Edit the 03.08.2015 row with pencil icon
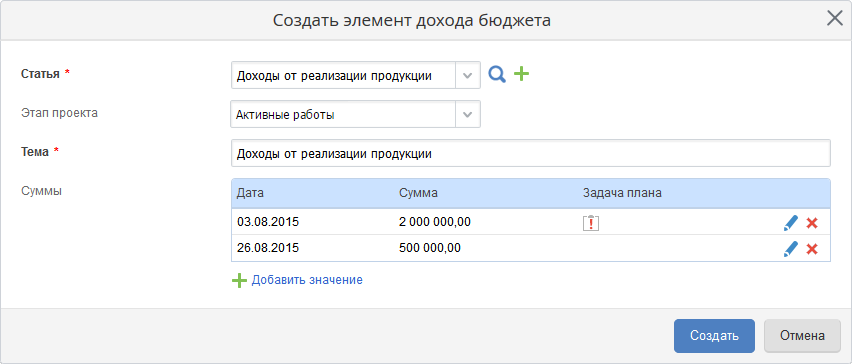Screen dimensions: 852x364 (x=791, y=223)
